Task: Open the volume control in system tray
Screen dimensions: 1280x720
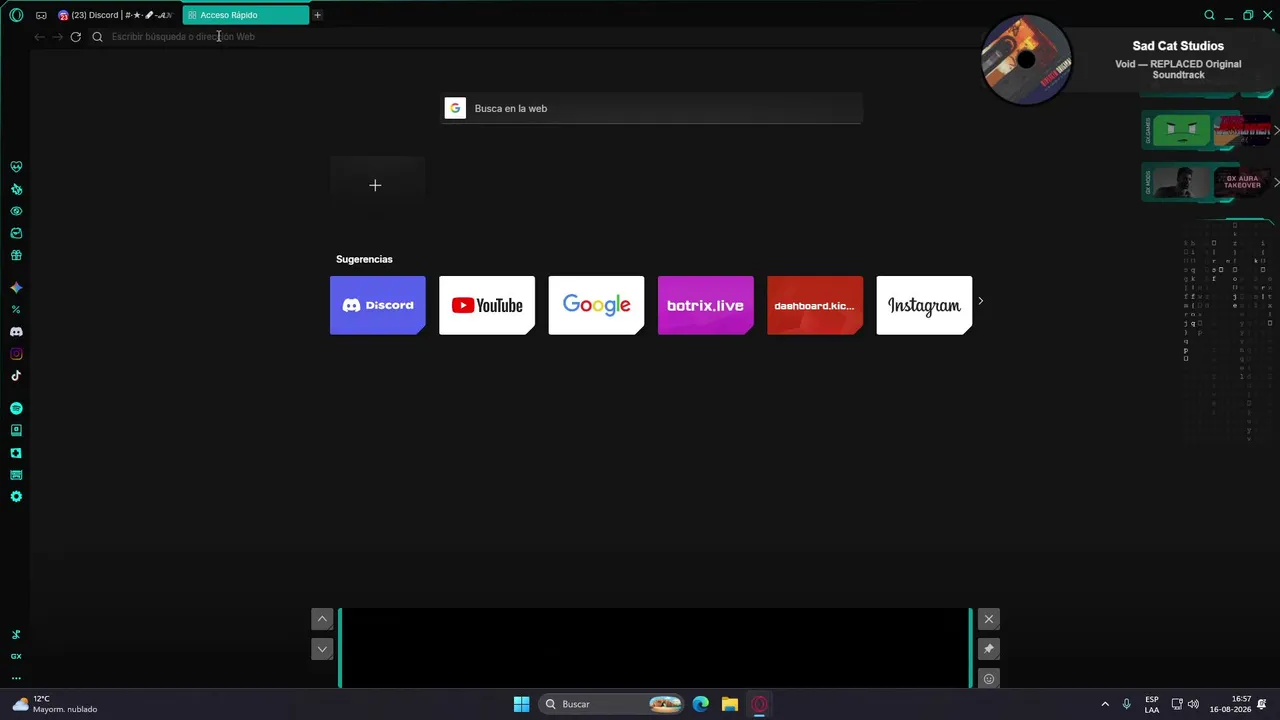Action: (x=1192, y=704)
